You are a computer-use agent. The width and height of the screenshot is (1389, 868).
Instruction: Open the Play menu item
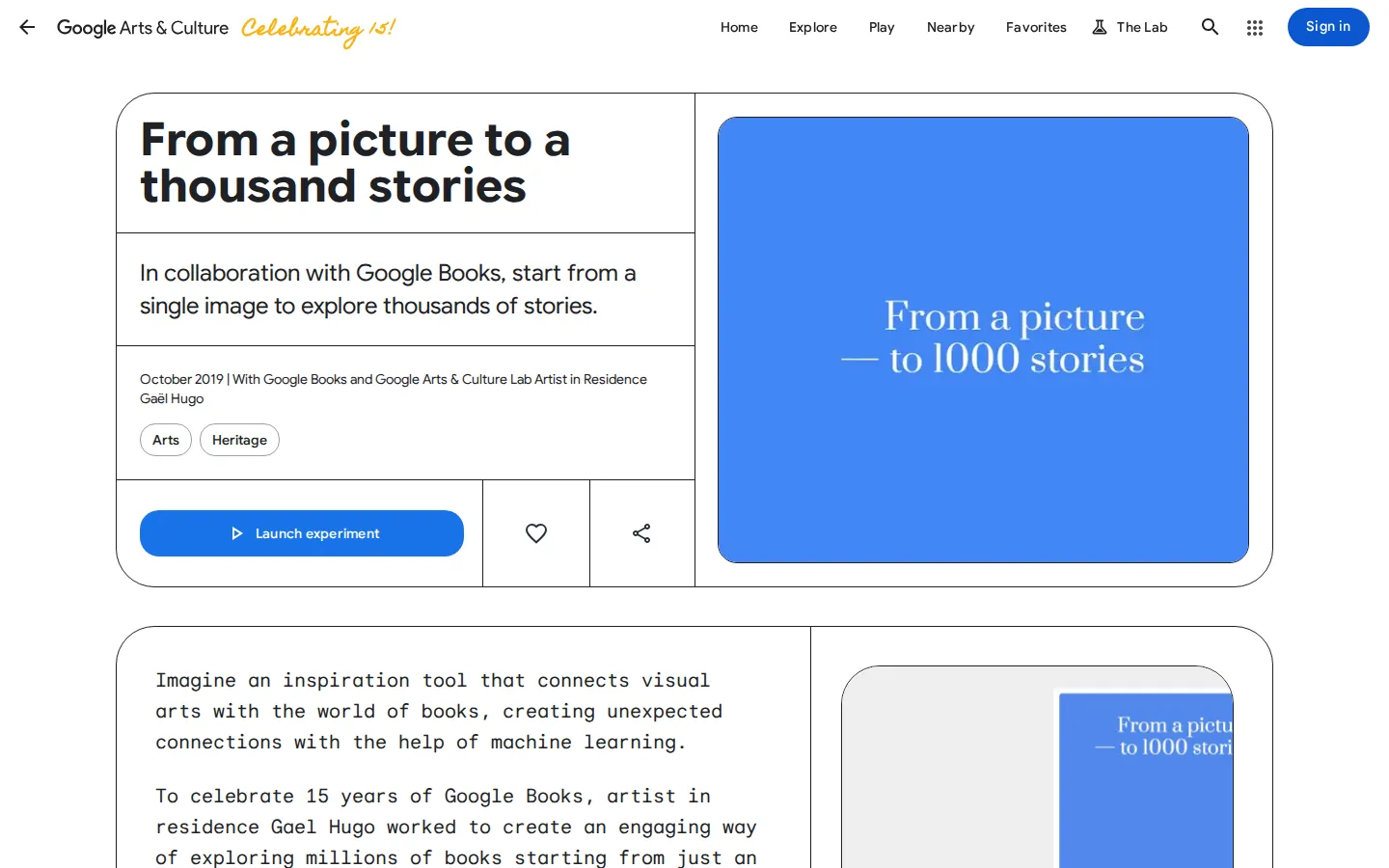[x=882, y=27]
